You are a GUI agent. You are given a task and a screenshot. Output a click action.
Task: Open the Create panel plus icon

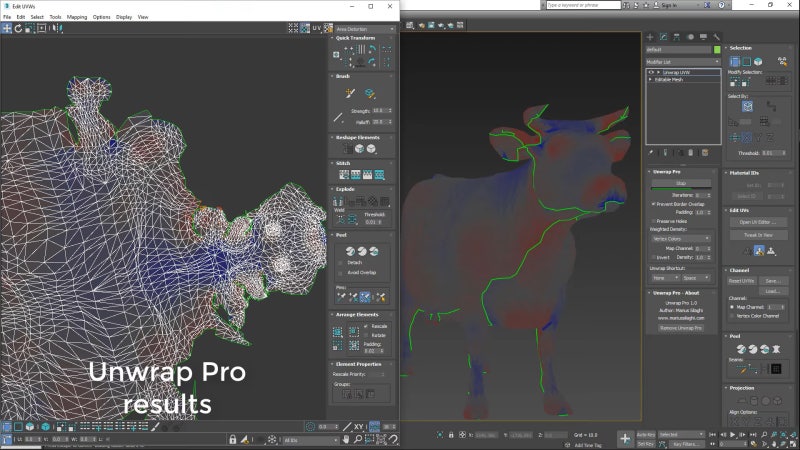pos(650,37)
